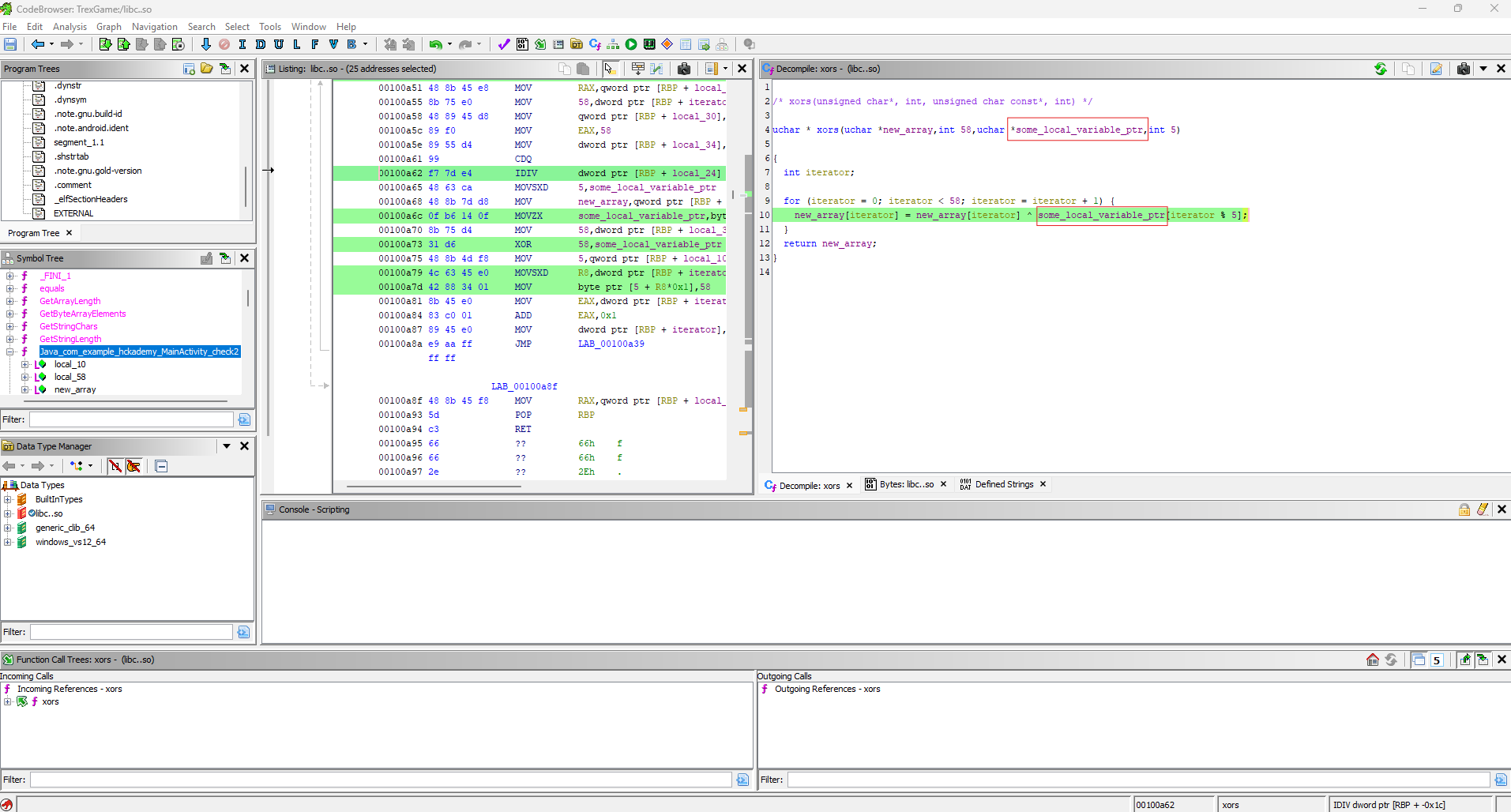Go back with the blue left arrow

pyautogui.click(x=37, y=44)
